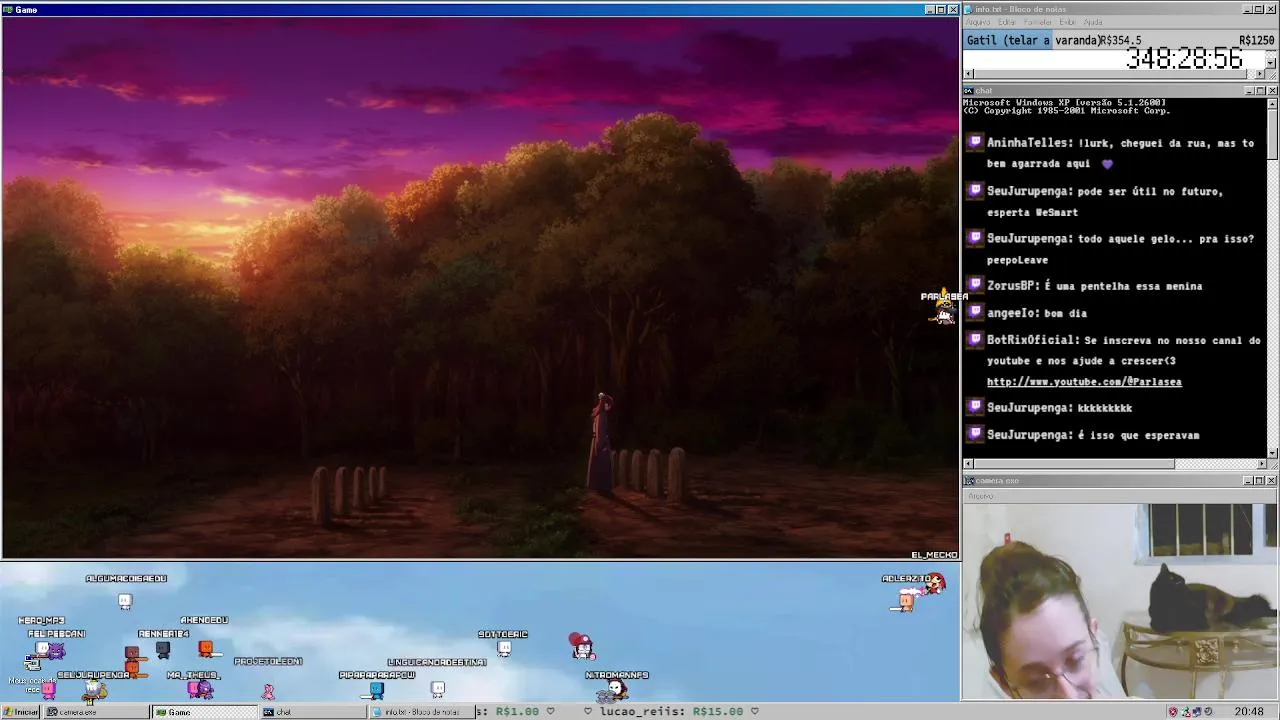Click the red mushroom-hat avatar sprite
Screen dimensions: 1280x720
[x=581, y=647]
